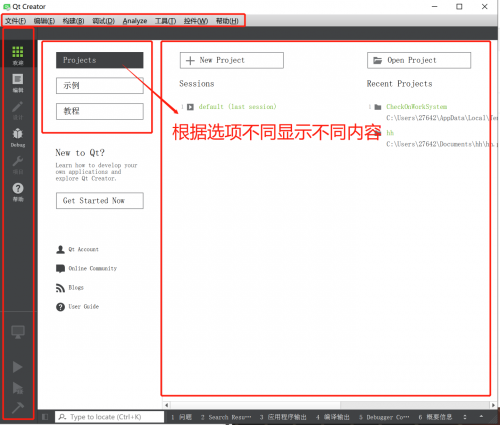The image size is (500, 425).
Task: Open the CheckOnWorkSystem recent project
Action: 416,107
